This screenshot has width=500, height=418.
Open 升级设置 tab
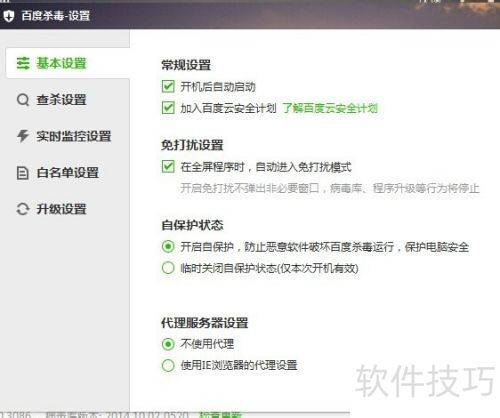click(61, 209)
